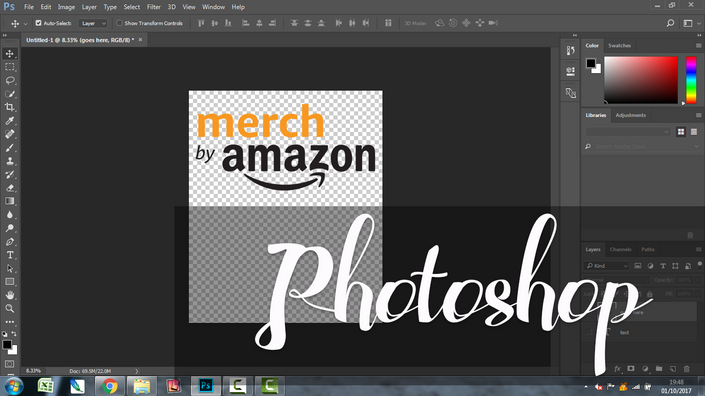
Task: Click inside the red color picker field
Action: 641,80
